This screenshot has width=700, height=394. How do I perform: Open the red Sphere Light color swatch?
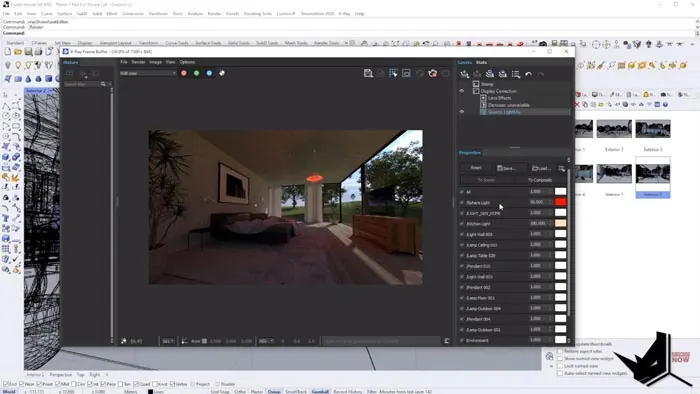click(560, 202)
